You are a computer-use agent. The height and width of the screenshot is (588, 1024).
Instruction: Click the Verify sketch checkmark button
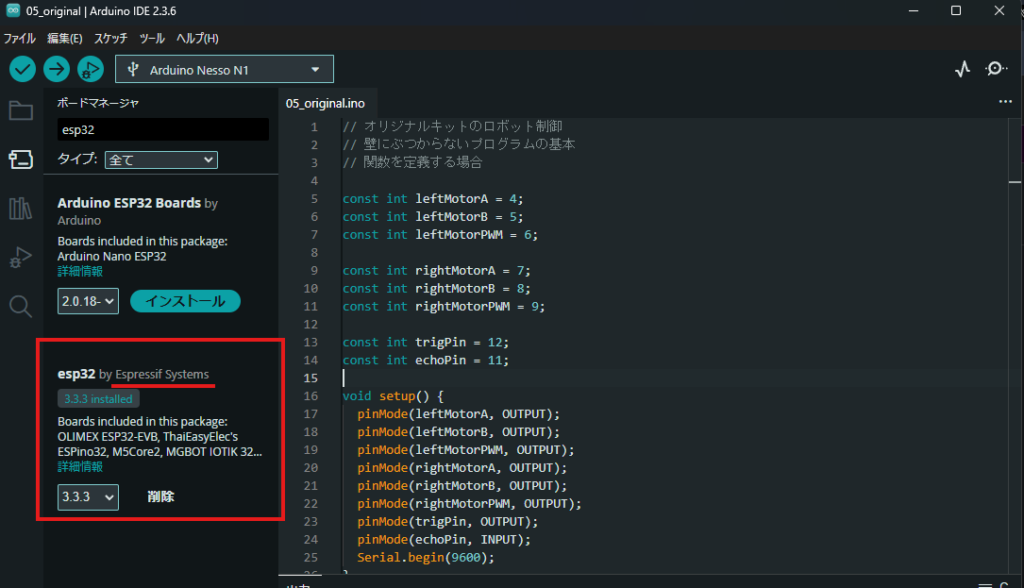pos(22,69)
